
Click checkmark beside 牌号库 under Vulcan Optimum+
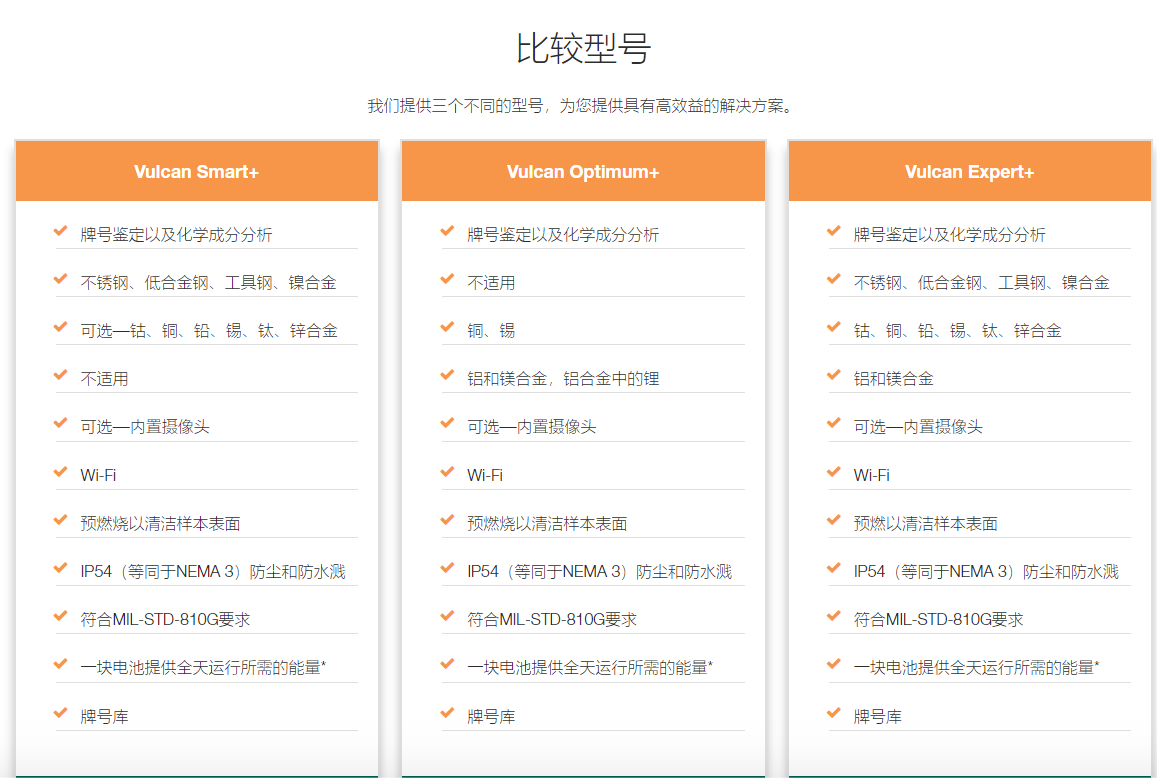(x=447, y=713)
